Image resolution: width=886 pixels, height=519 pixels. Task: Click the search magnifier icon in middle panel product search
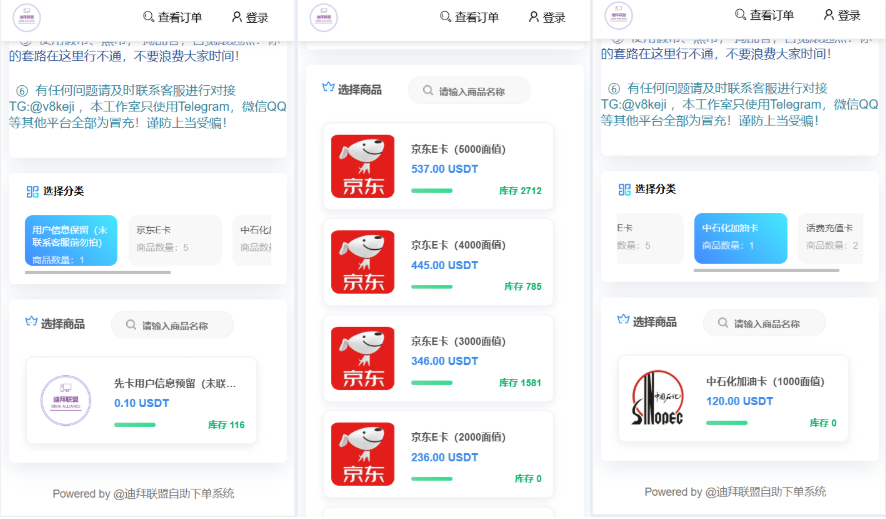(428, 90)
